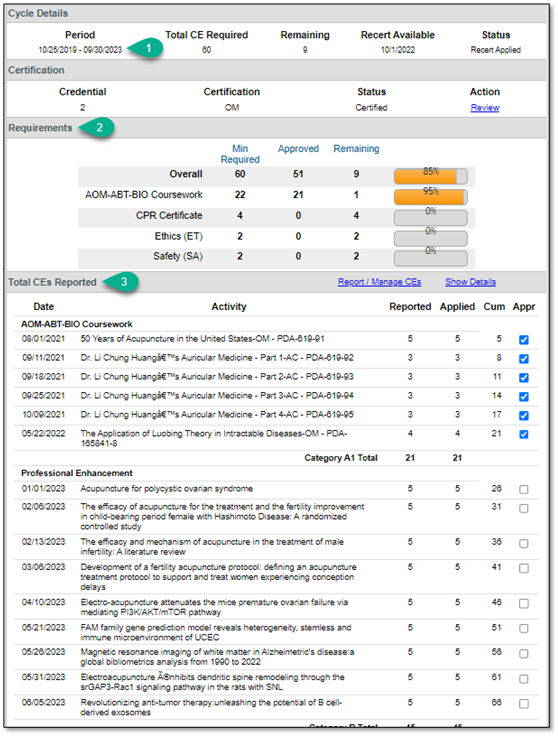Select the Luobing Theory in Intractable Diseases activity
Image resolution: width=558 pixels, height=736 pixels.
(x=214, y=438)
